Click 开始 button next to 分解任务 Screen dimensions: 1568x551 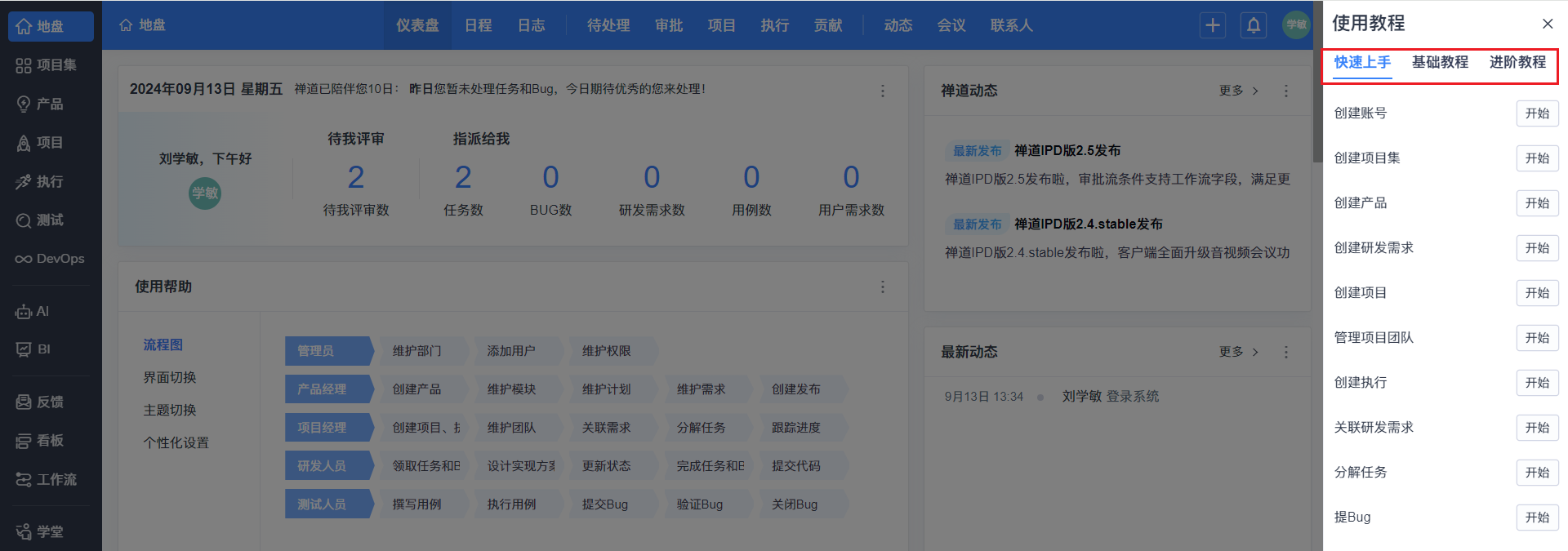[1536, 473]
